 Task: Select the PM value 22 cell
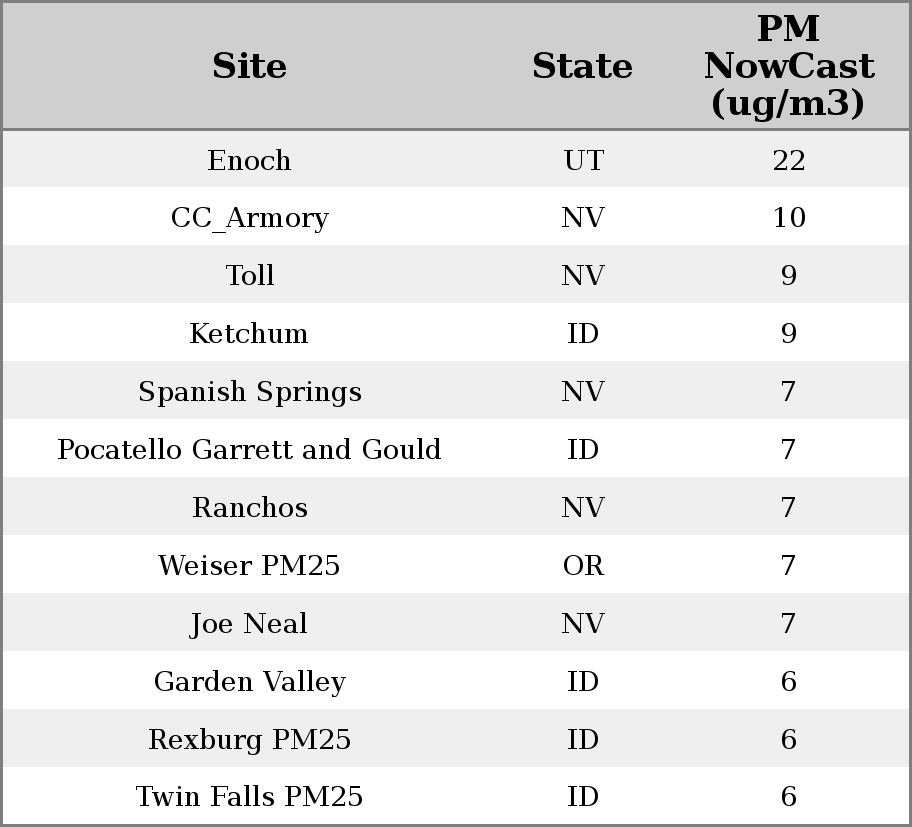[788, 160]
